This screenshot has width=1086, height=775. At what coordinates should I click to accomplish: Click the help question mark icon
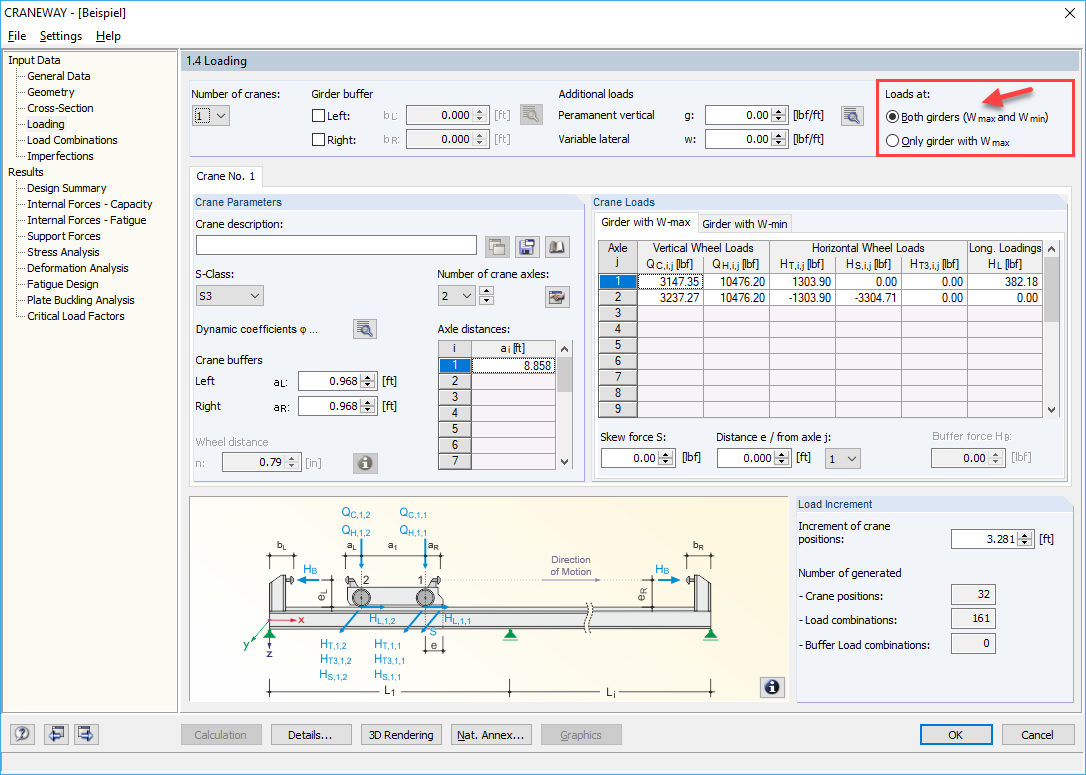[21, 734]
